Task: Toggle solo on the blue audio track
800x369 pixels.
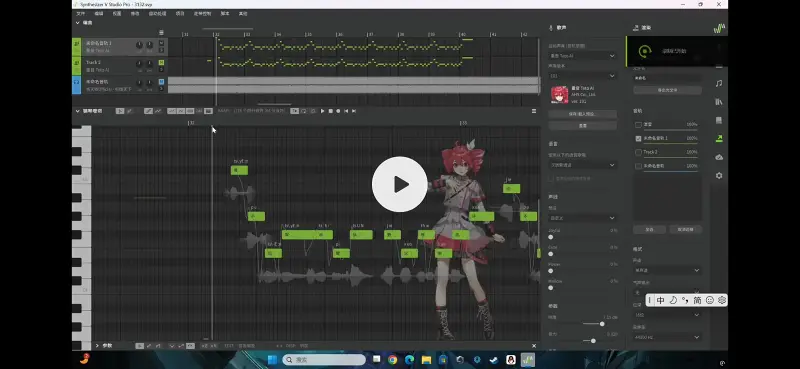Action: tap(161, 88)
